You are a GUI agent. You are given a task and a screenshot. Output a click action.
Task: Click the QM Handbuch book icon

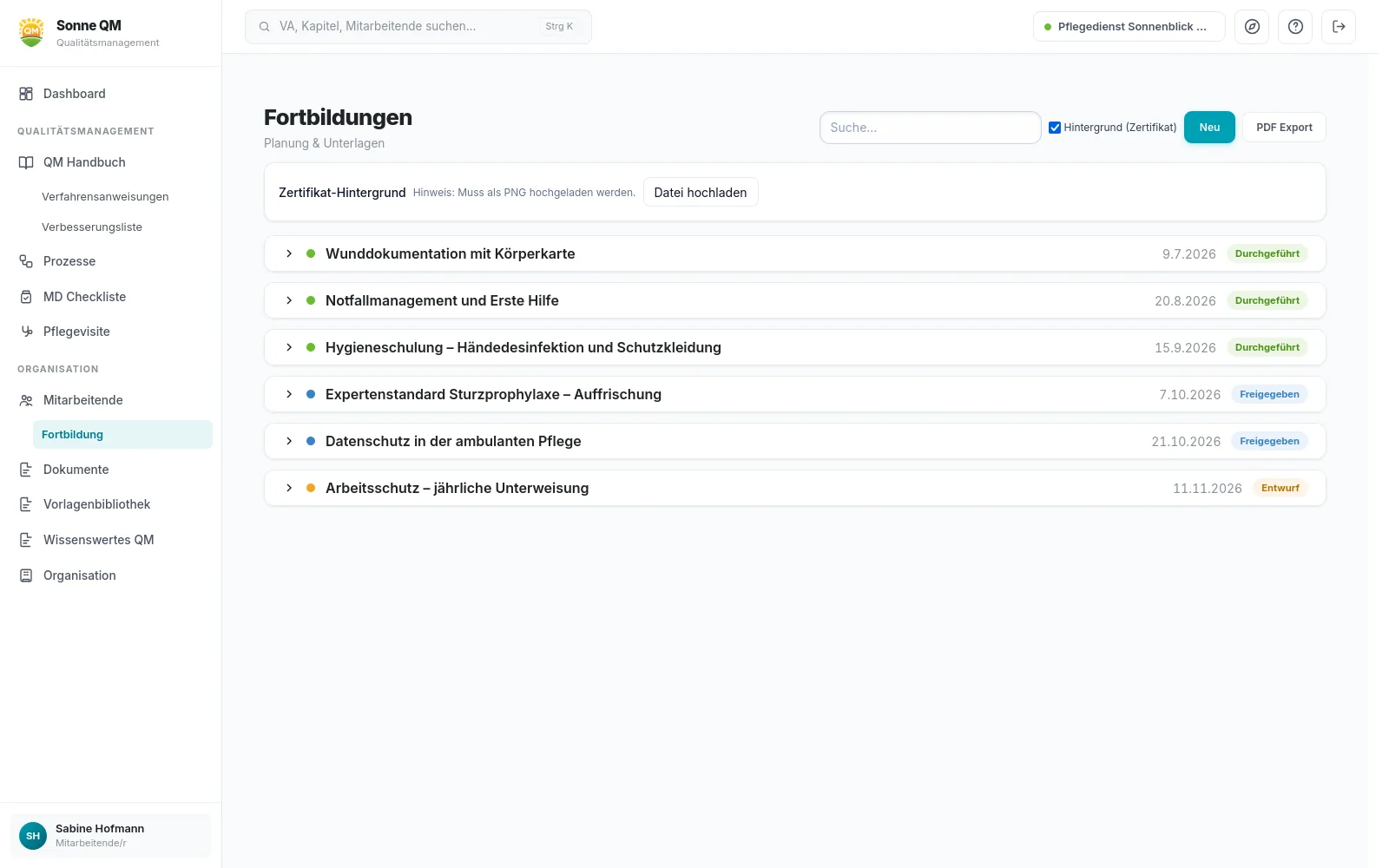(x=26, y=162)
